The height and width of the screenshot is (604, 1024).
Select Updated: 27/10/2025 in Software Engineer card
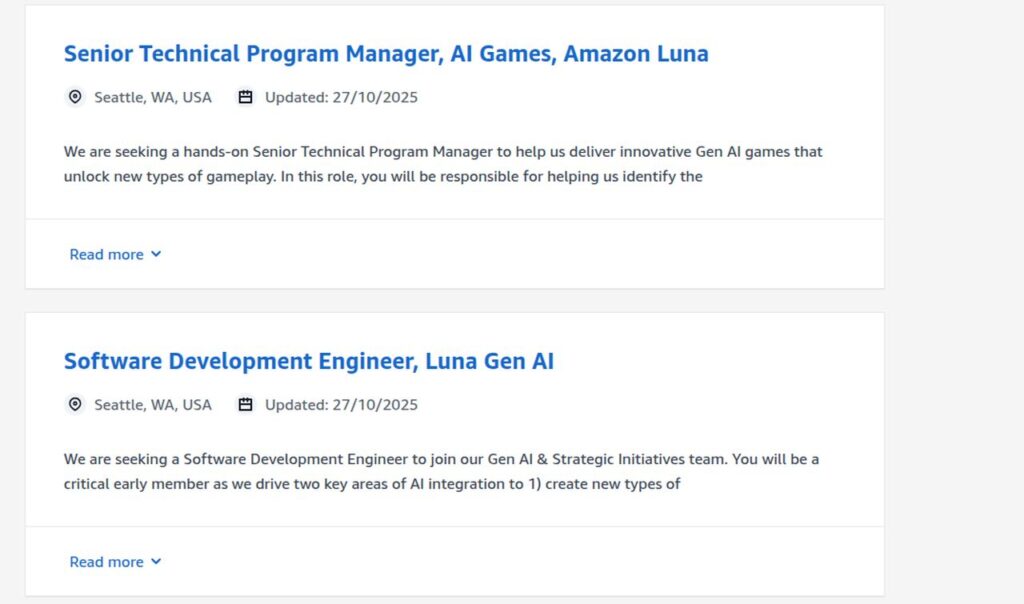pos(341,405)
